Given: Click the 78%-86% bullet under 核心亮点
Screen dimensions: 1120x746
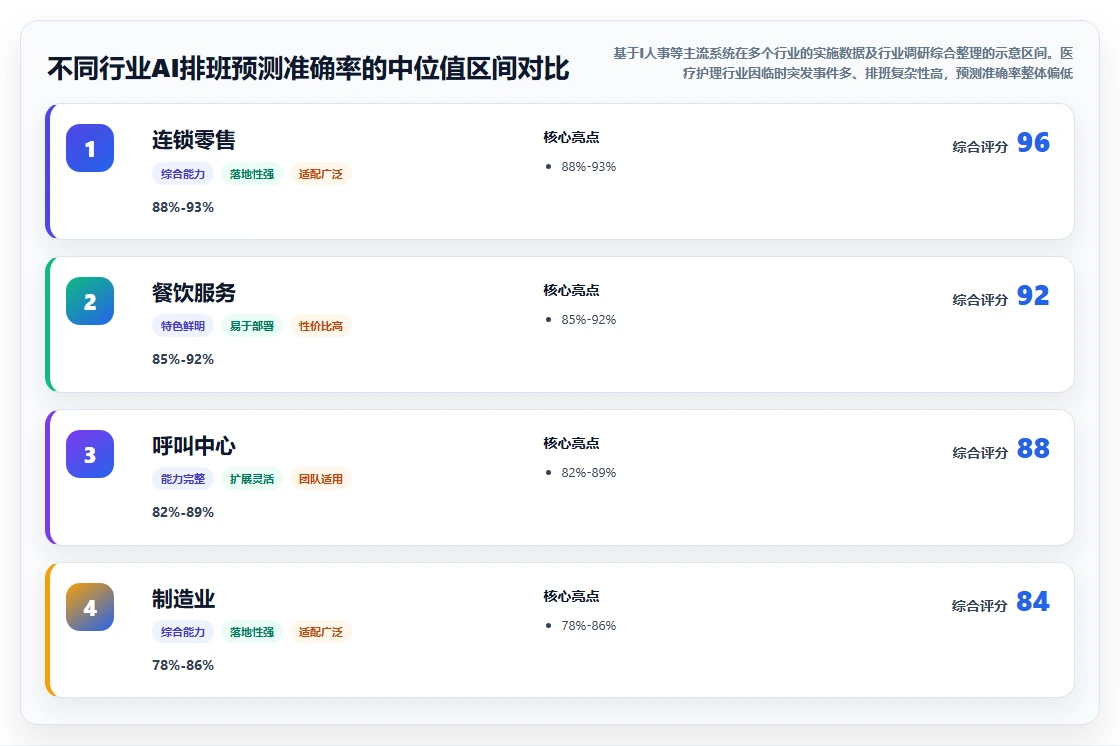Looking at the screenshot, I should click(x=589, y=625).
